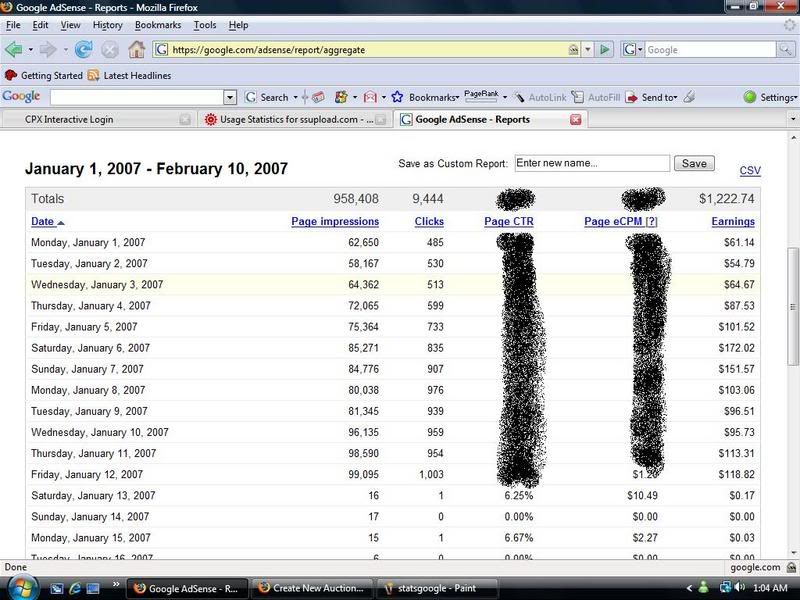Click the Firefox reload page icon
Viewport: 800px width, 600px height.
[84, 49]
